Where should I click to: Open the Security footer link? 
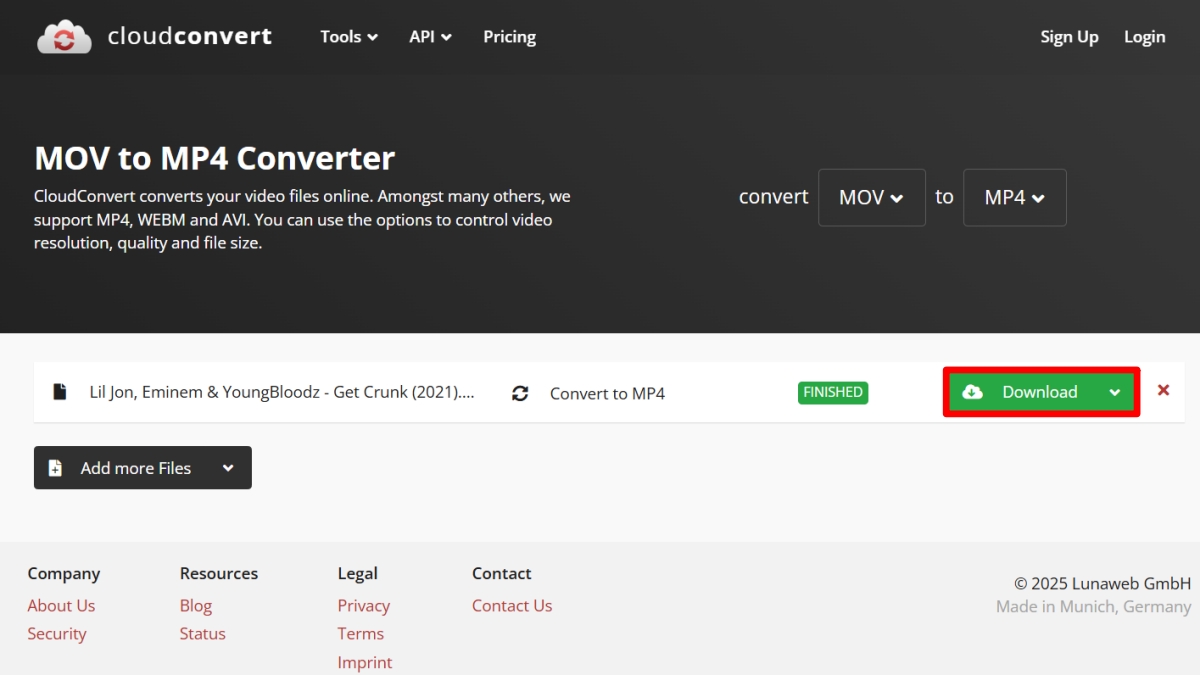(x=57, y=633)
